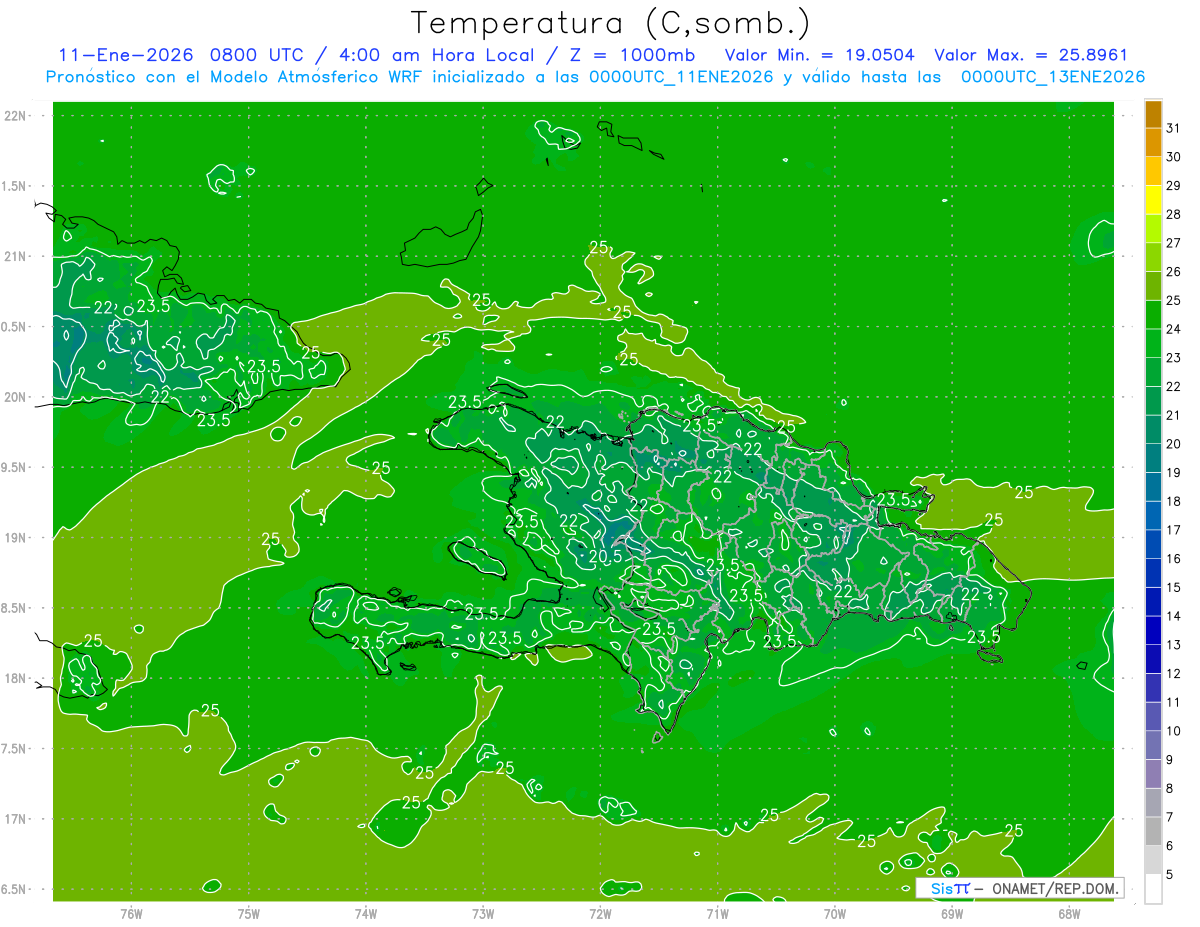Click the color scale label '28'
Image resolution: width=1200 pixels, height=927 pixels.
[1174, 214]
